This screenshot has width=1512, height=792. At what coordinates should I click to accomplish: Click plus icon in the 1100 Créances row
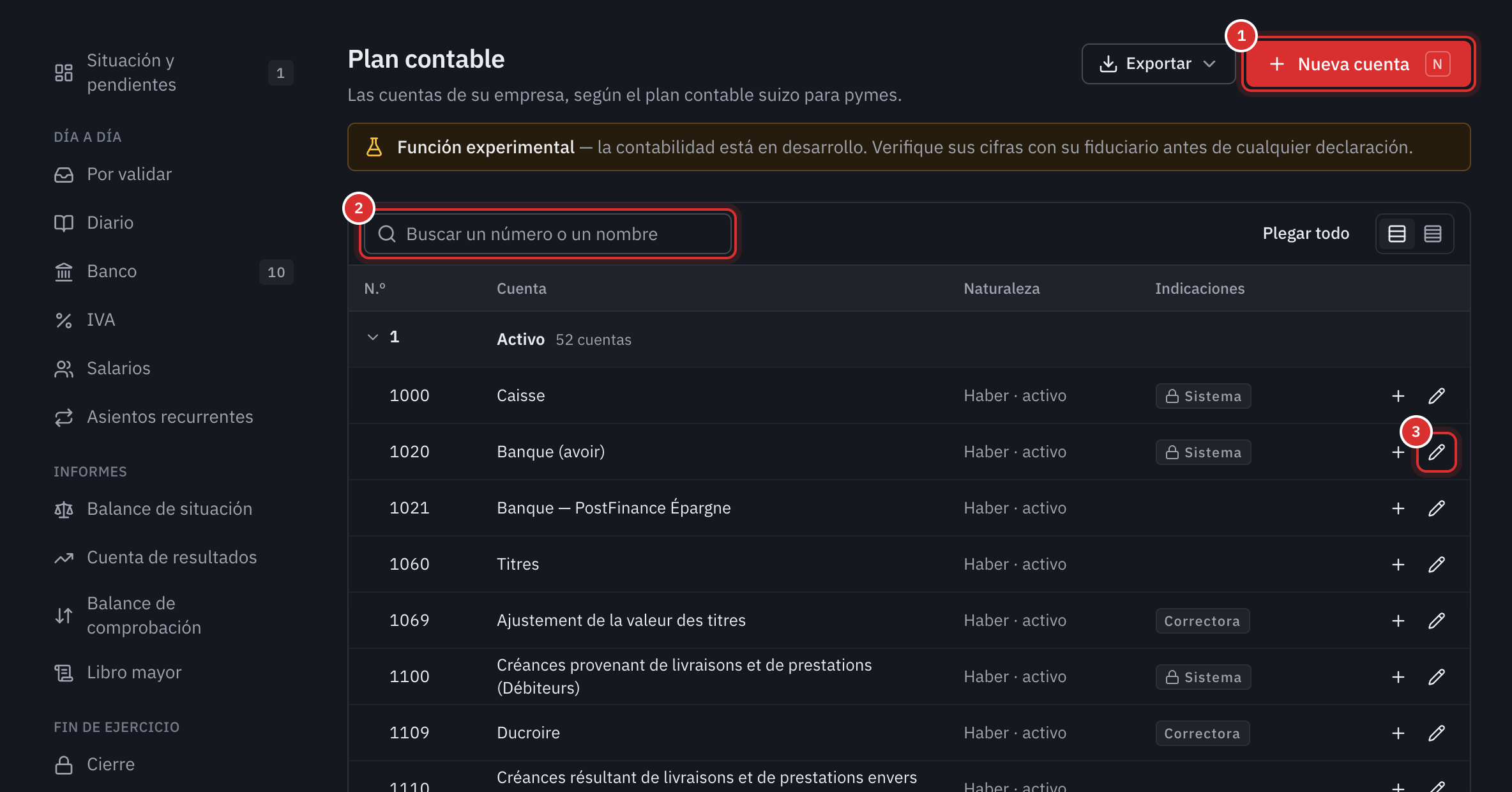(1398, 677)
